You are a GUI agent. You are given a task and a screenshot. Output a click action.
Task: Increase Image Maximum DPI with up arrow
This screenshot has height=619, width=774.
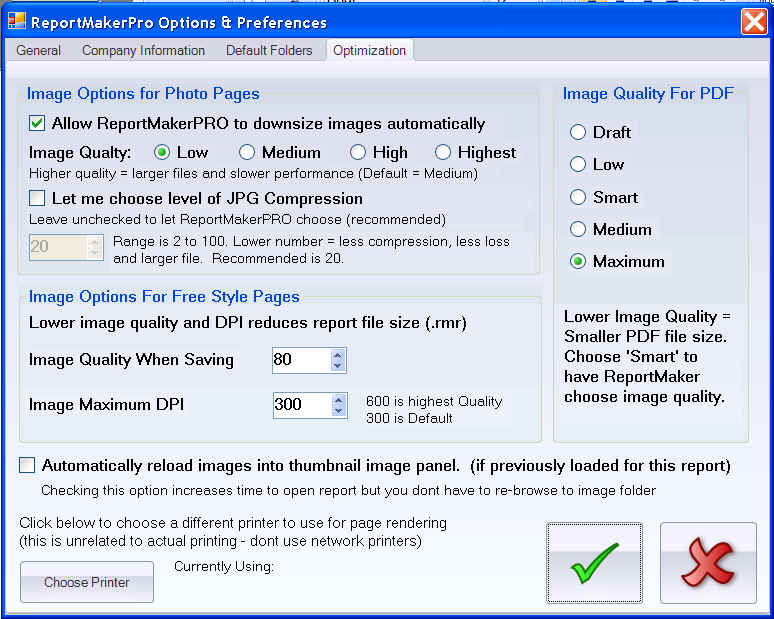(338, 399)
